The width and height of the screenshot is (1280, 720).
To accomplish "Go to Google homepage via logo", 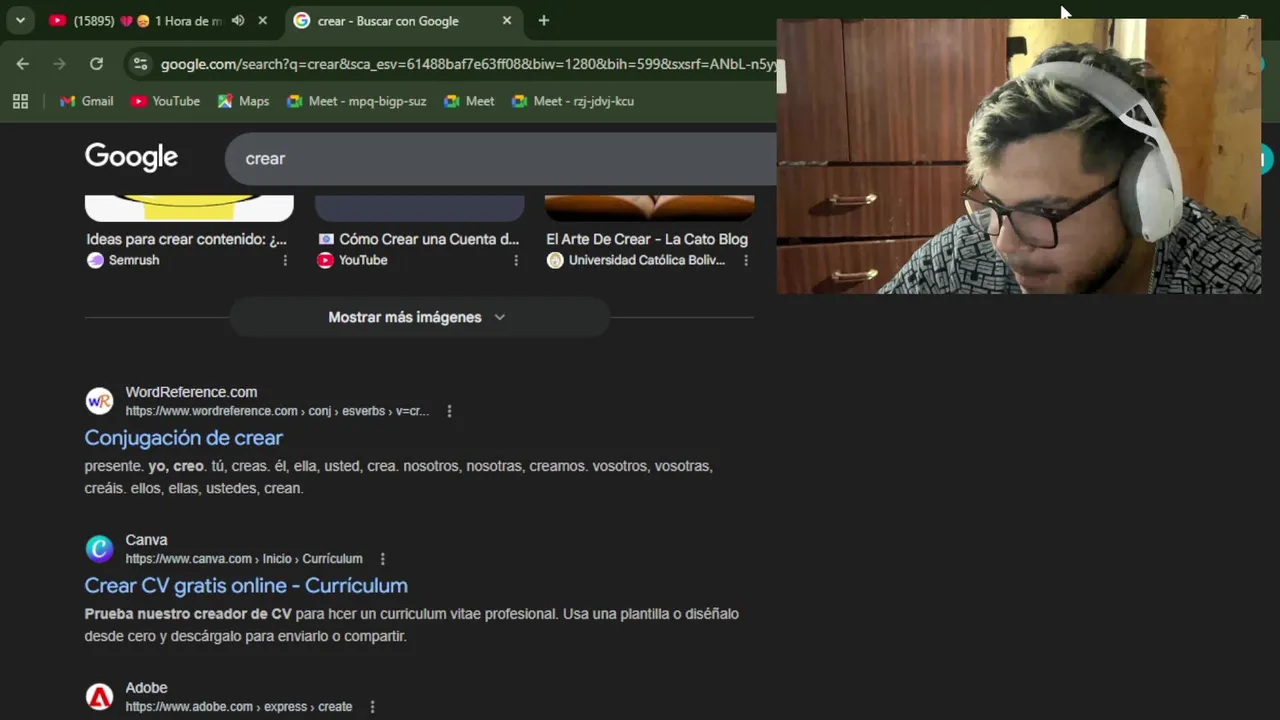I will coord(131,157).
